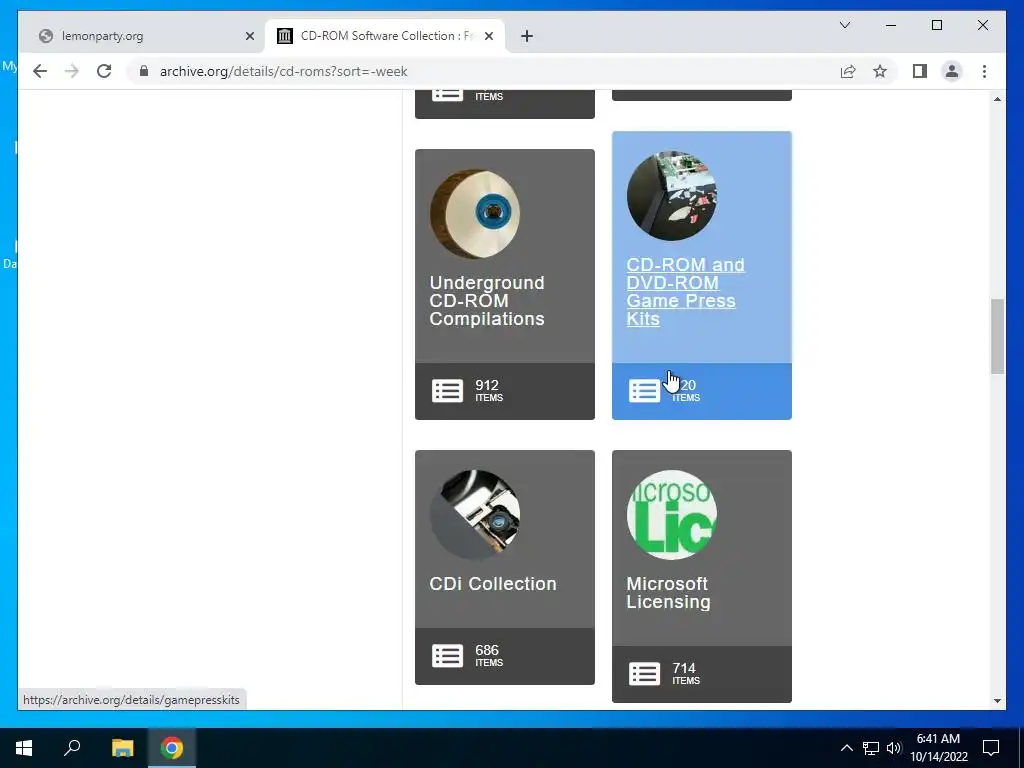The height and width of the screenshot is (768, 1024).
Task: Click the 686 ITEMS count
Action: (x=488, y=655)
